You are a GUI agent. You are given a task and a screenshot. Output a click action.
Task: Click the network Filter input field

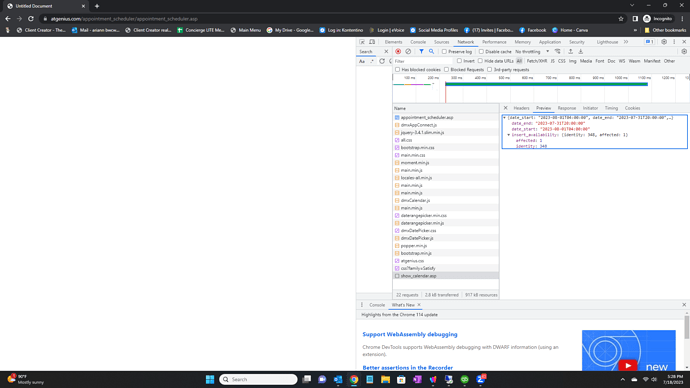coord(422,61)
